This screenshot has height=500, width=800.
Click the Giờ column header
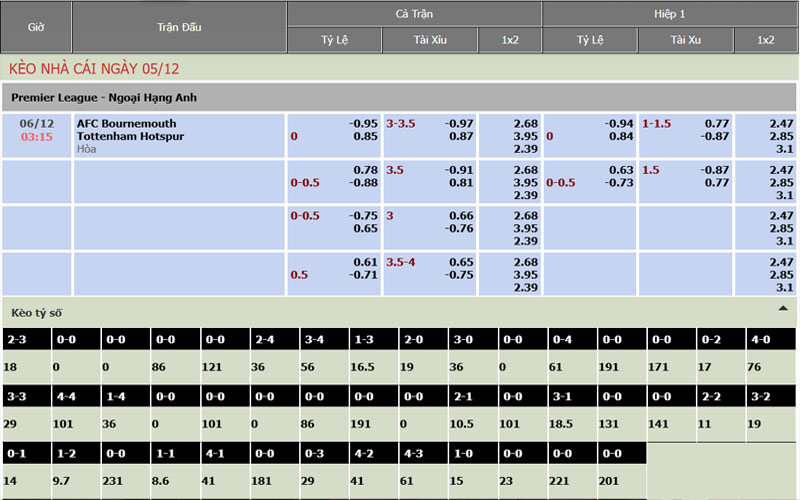[36, 27]
